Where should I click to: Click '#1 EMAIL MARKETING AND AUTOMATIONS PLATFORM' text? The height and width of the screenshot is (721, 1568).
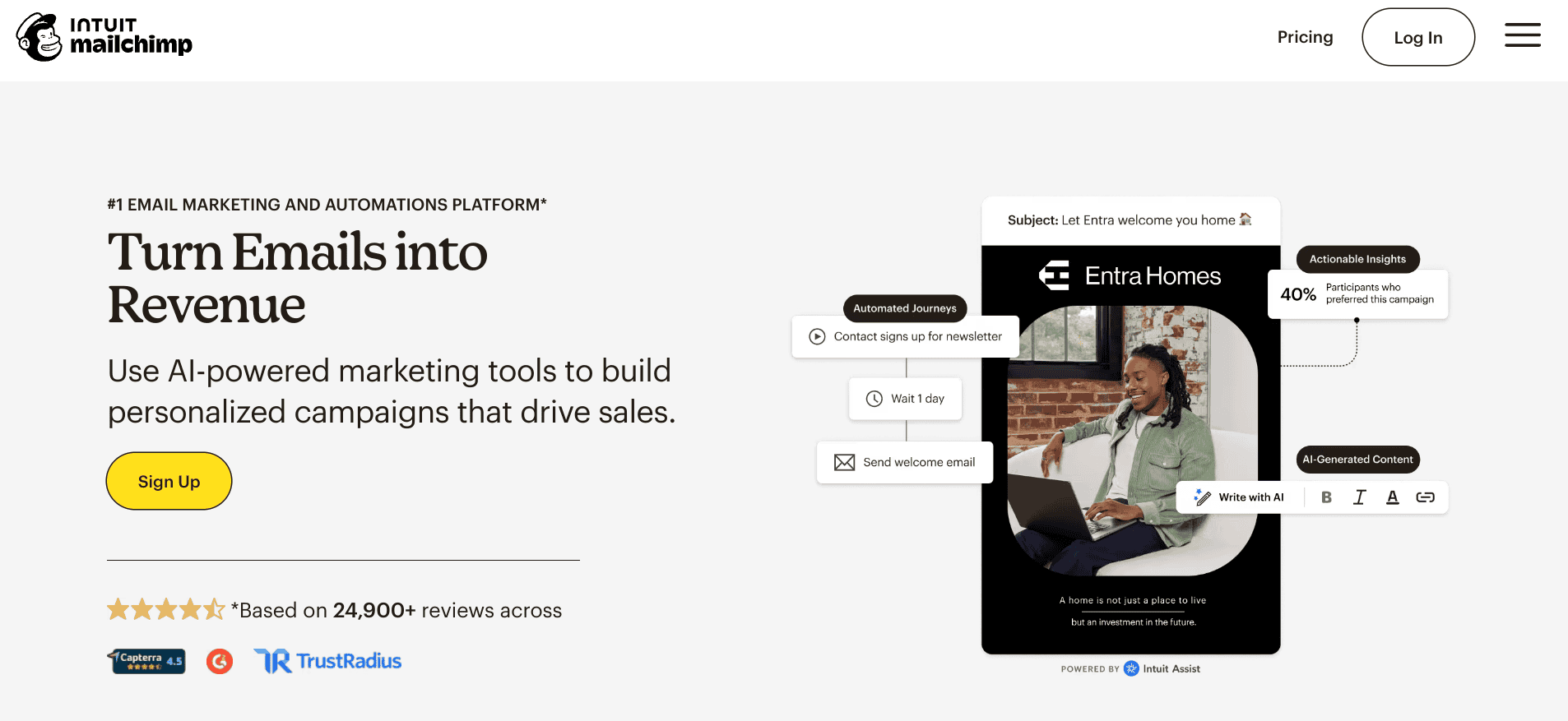click(327, 205)
